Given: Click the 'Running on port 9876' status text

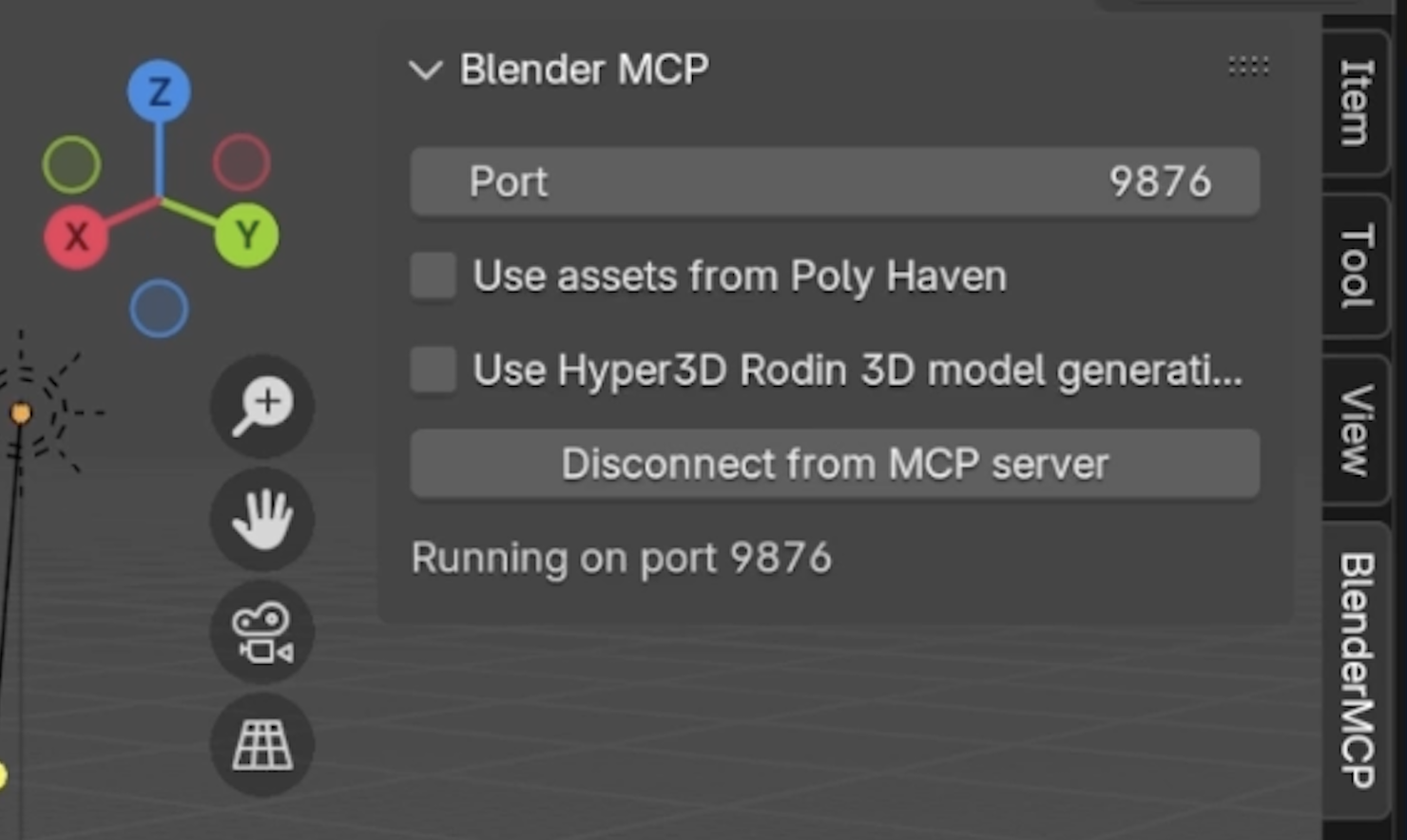Looking at the screenshot, I should coord(622,558).
